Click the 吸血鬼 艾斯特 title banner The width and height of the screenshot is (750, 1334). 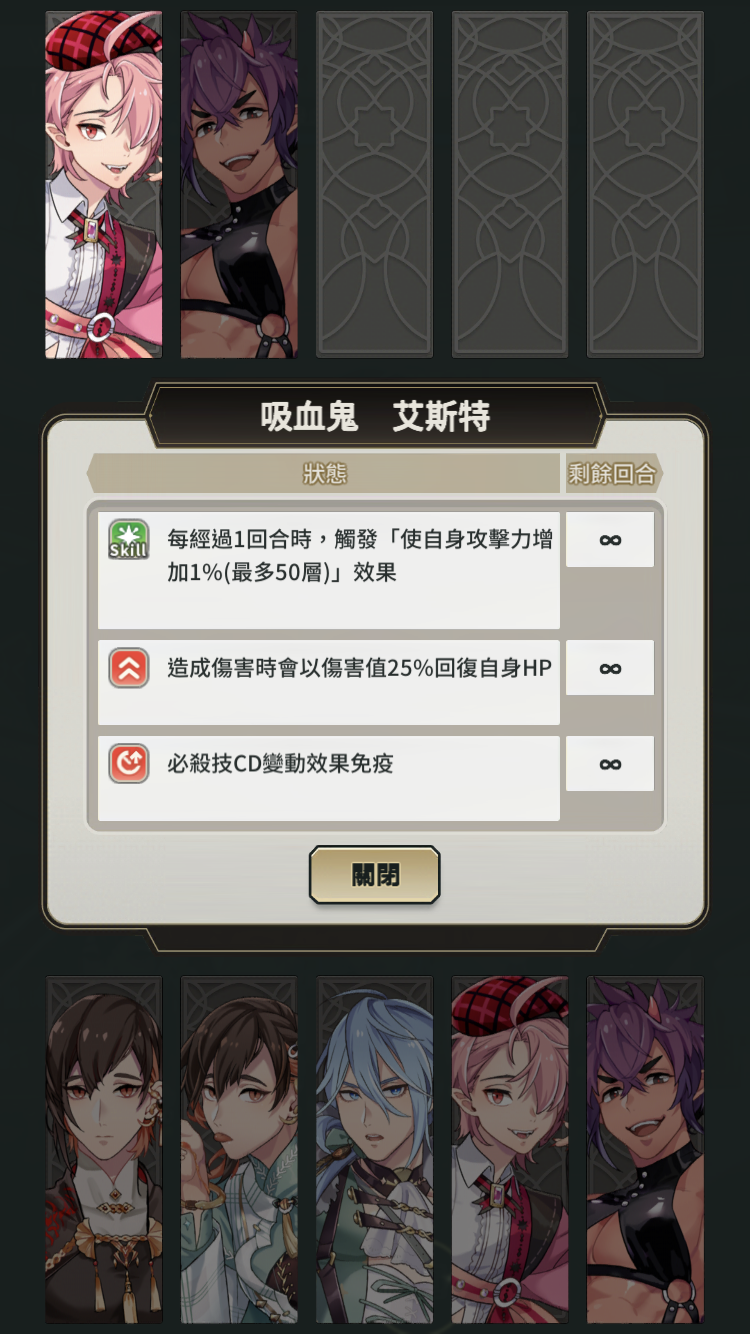[x=375, y=416]
